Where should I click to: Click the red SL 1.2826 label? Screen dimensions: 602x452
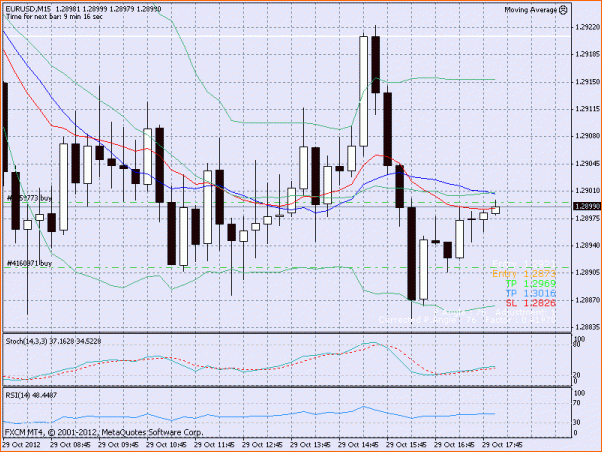tap(531, 303)
